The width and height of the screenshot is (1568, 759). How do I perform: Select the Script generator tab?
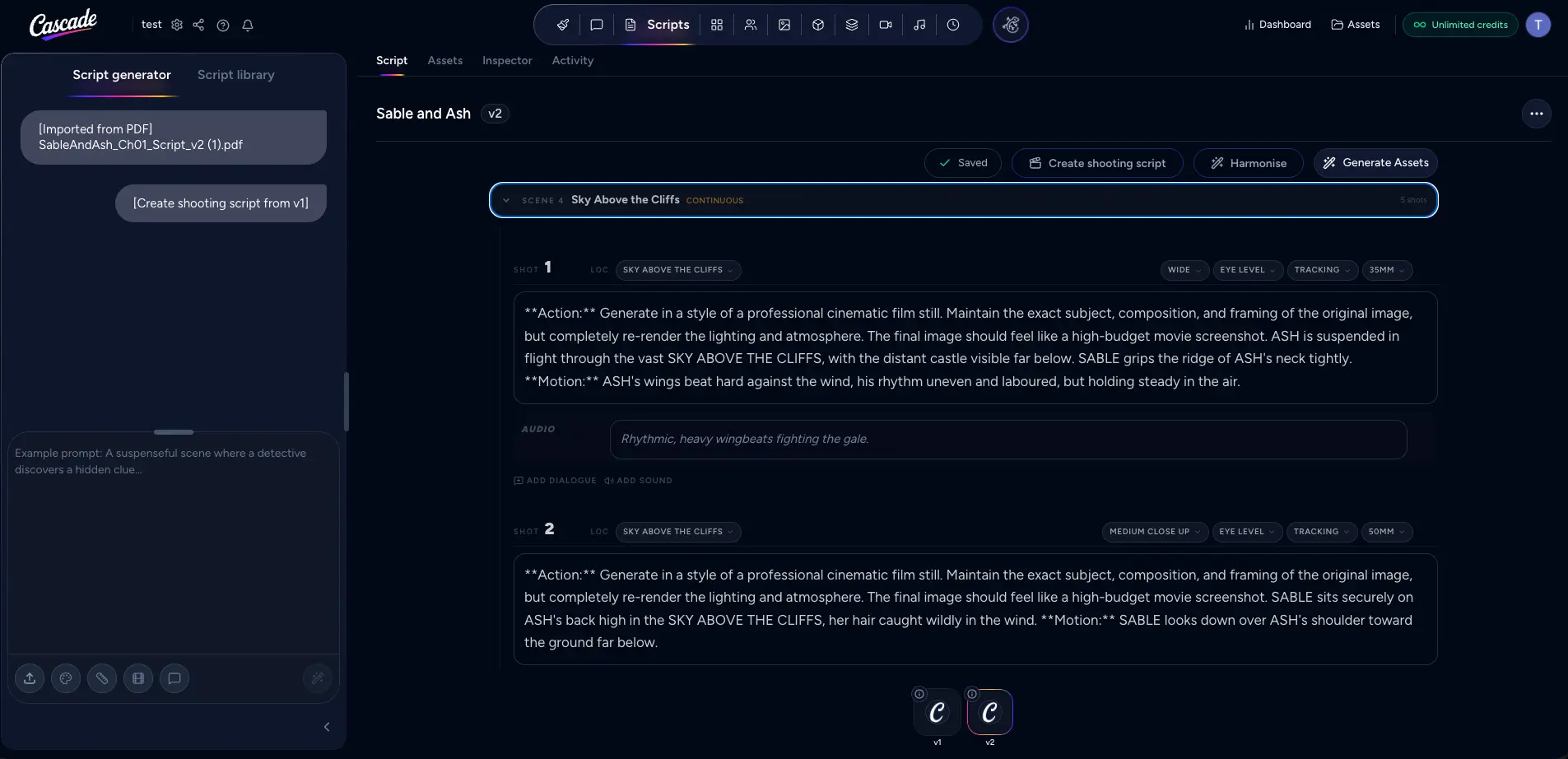(x=122, y=75)
